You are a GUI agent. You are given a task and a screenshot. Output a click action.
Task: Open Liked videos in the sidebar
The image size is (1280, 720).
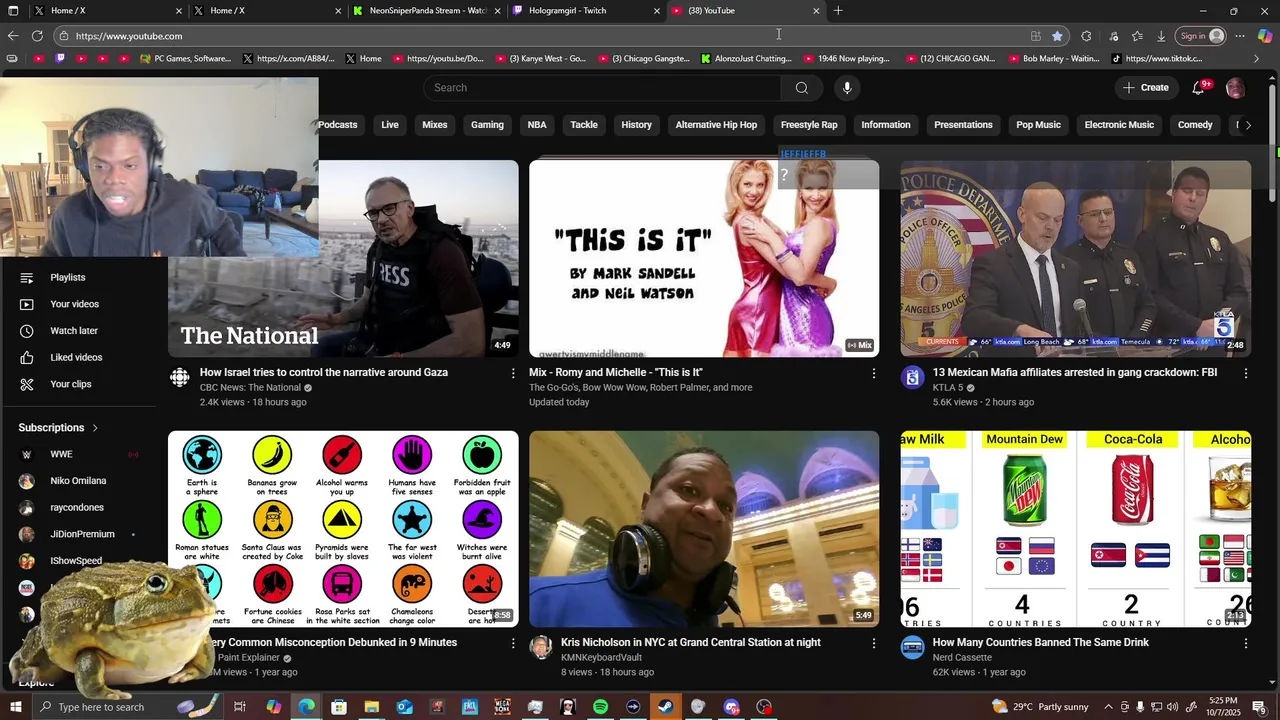pos(76,357)
